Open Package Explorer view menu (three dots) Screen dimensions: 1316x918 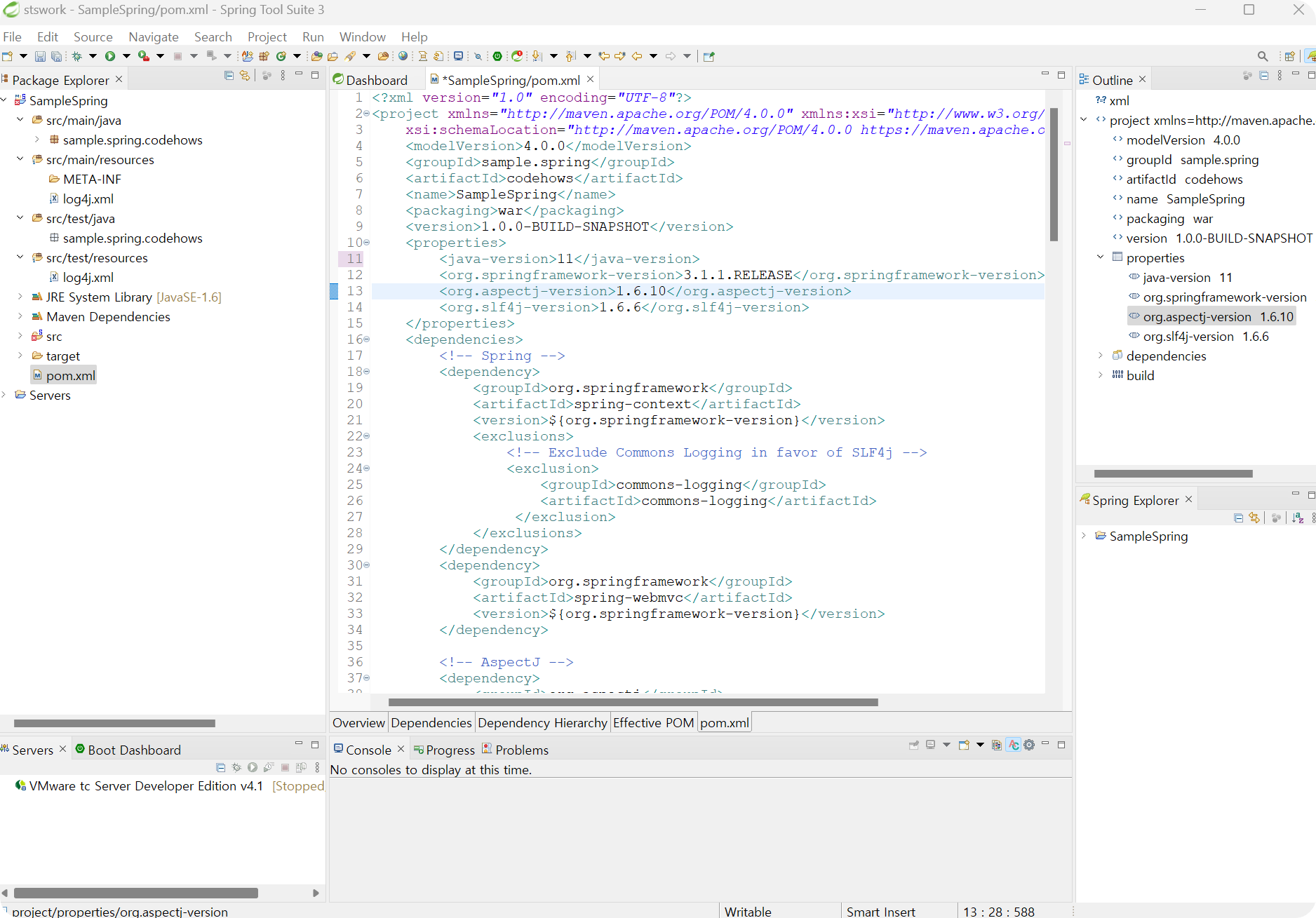click(x=283, y=76)
